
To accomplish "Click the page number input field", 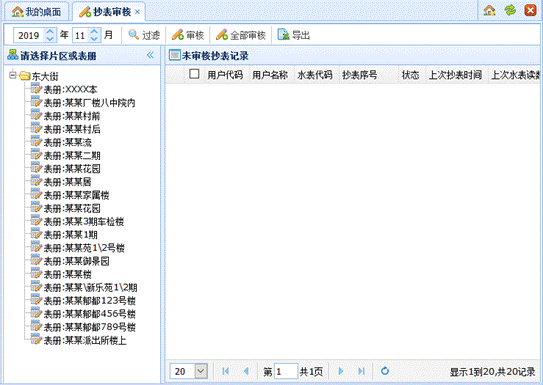I will (x=286, y=371).
